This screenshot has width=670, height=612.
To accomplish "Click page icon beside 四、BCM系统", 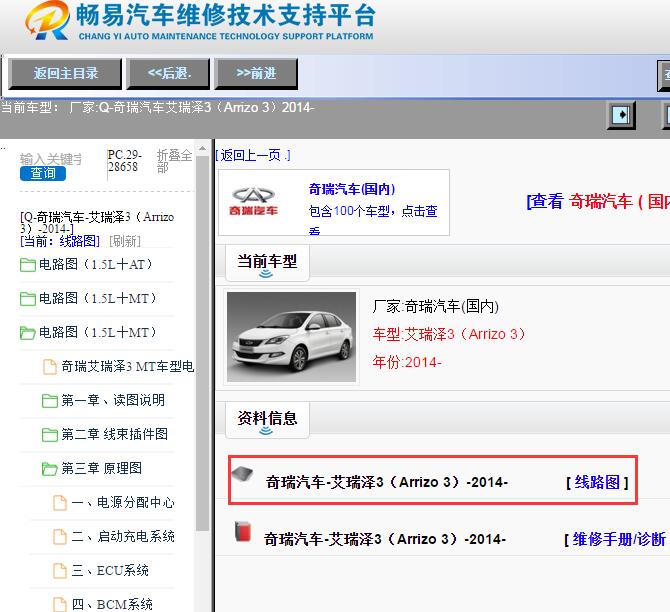I will point(60,605).
